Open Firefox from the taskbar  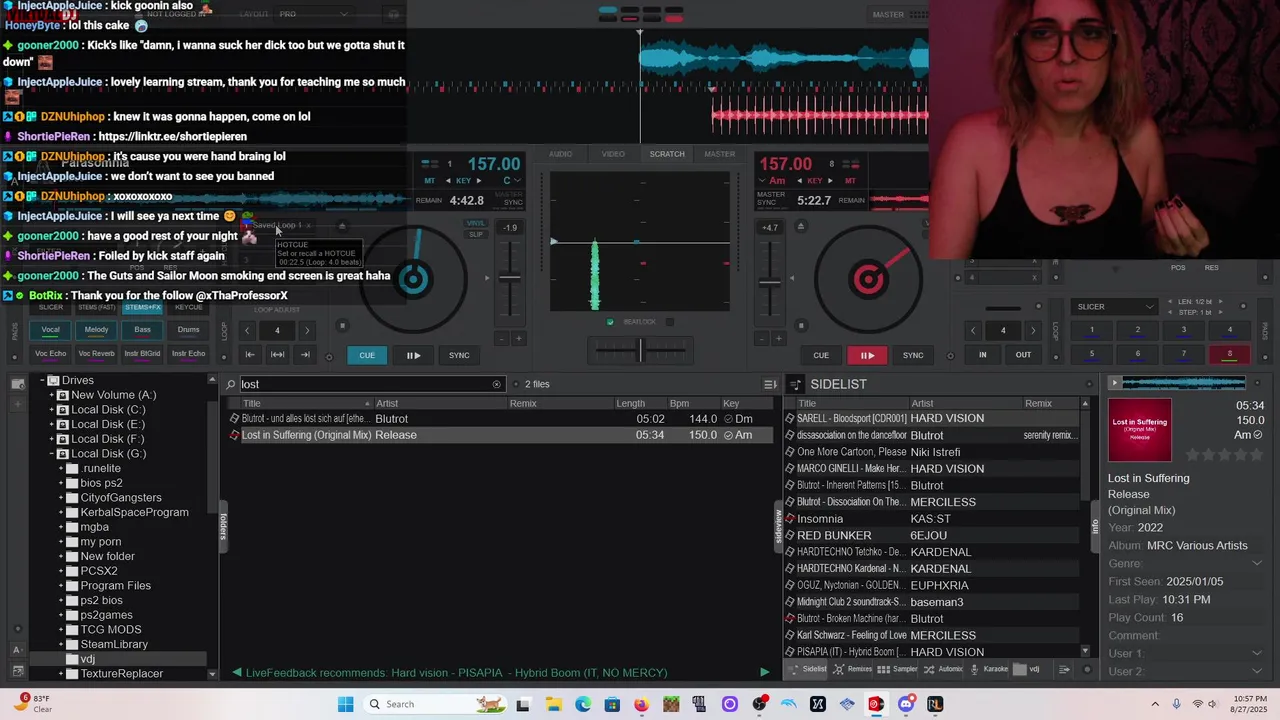pos(641,704)
